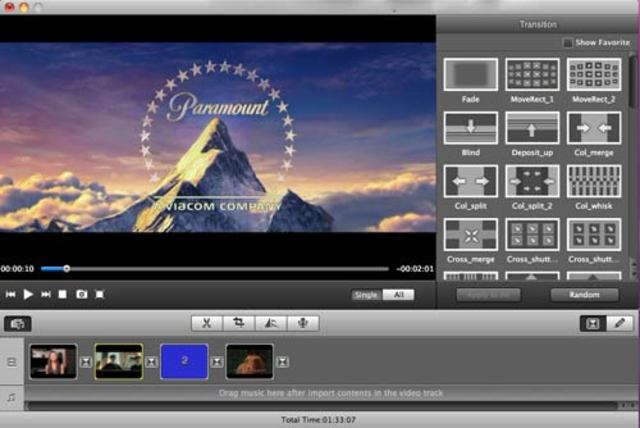Select the yellow-outlined second timeline clip
The image size is (640, 428).
point(119,361)
